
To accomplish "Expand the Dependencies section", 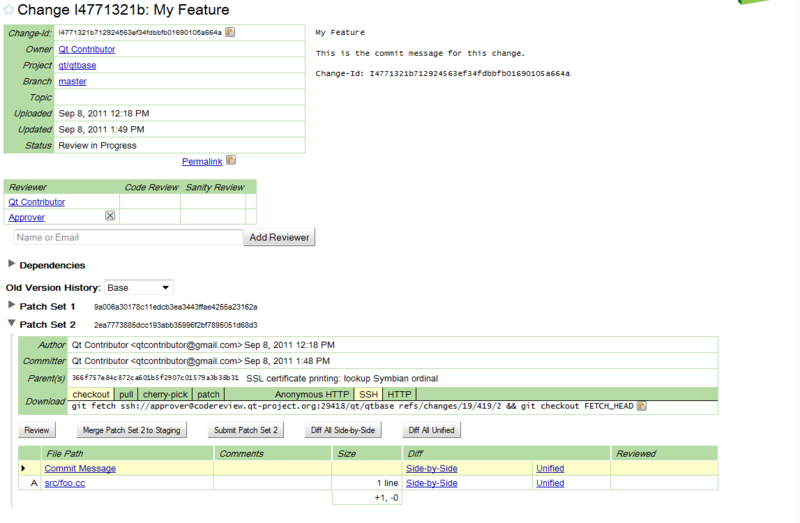I will point(12,265).
